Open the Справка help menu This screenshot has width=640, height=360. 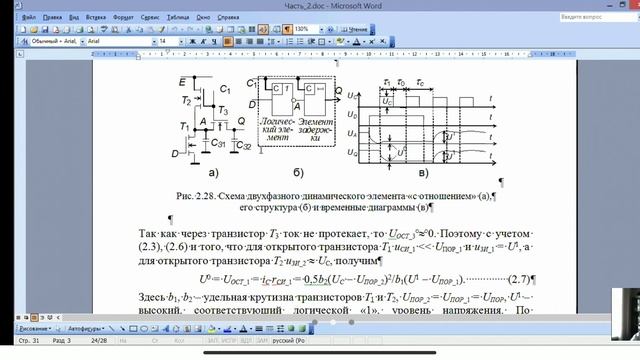tap(228, 18)
